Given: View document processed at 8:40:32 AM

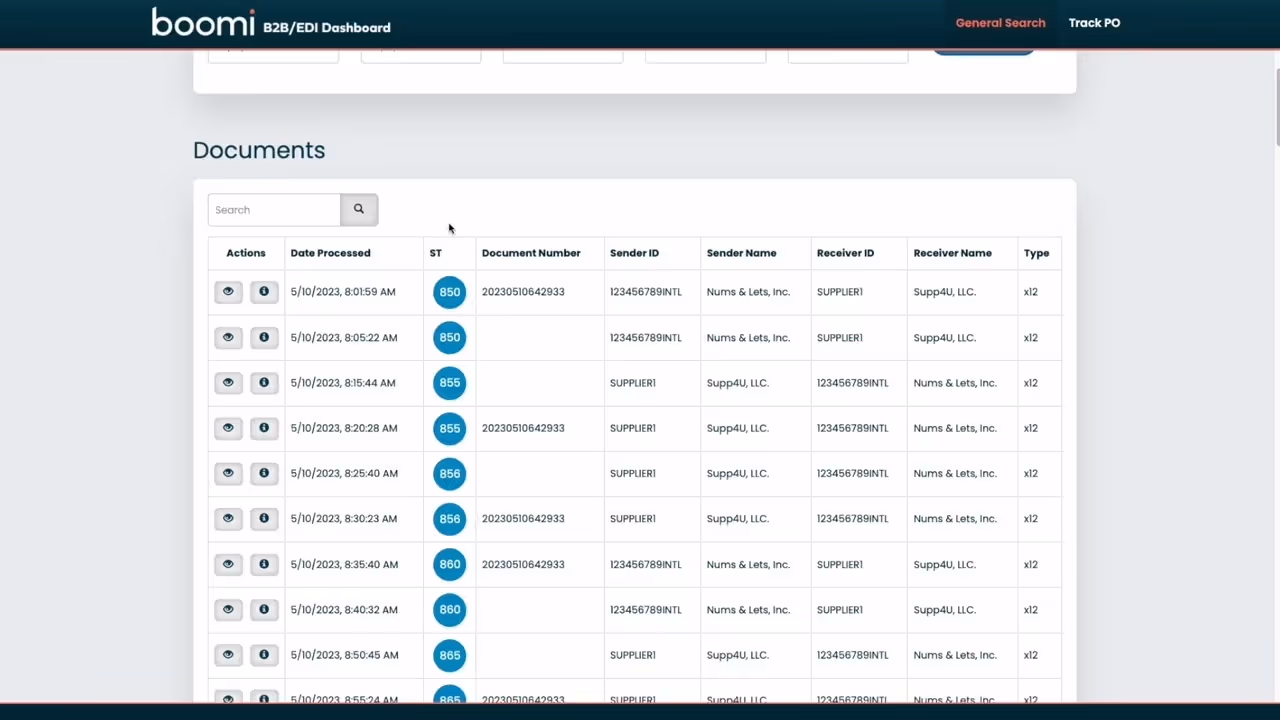Looking at the screenshot, I should [x=228, y=610].
